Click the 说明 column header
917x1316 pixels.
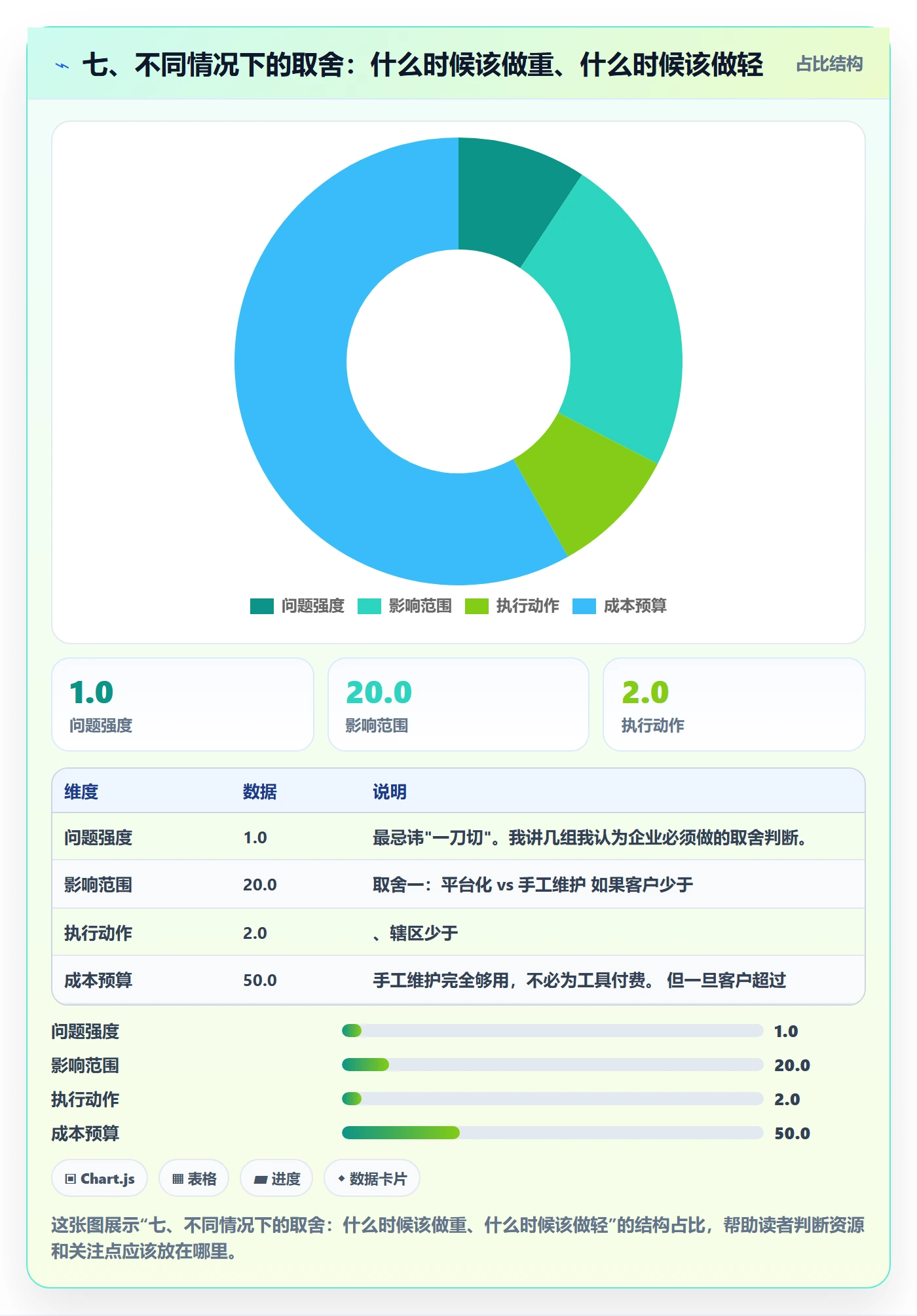tap(390, 792)
